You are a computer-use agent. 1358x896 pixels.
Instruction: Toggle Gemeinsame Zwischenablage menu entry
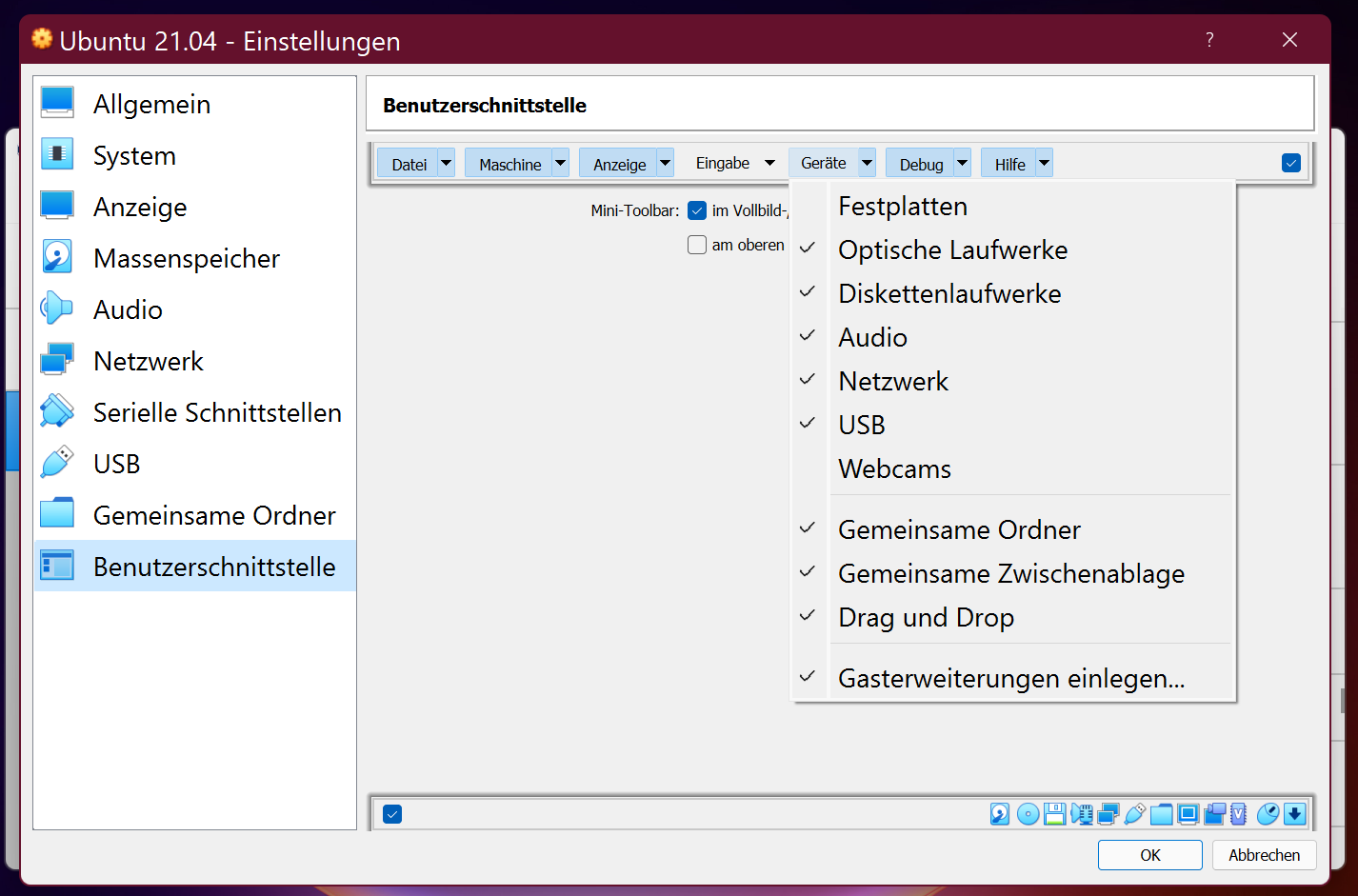(1013, 573)
